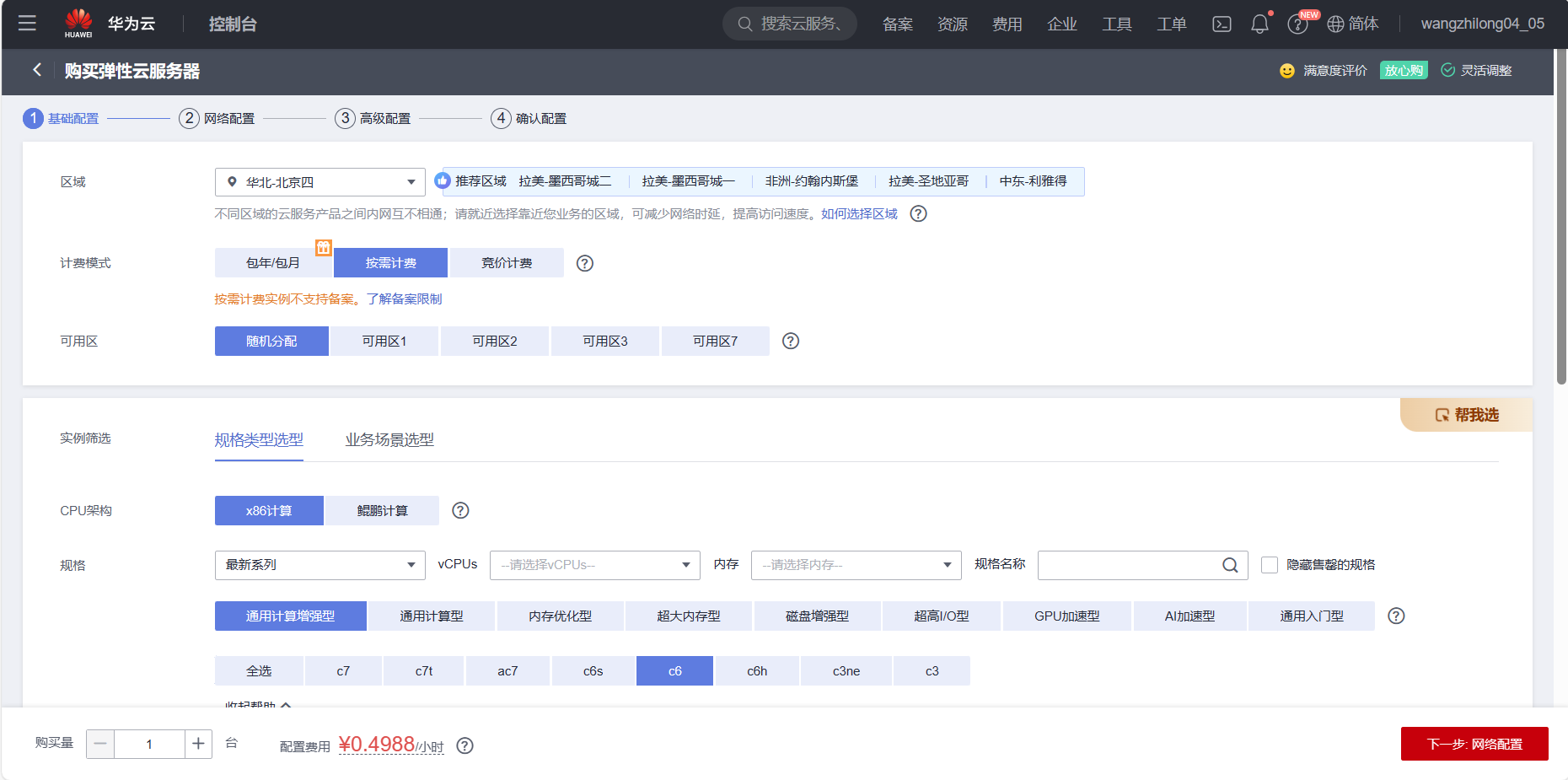Screen dimensions: 1568x780
Task: Click the 费用 menu in top bar
Action: [1007, 24]
